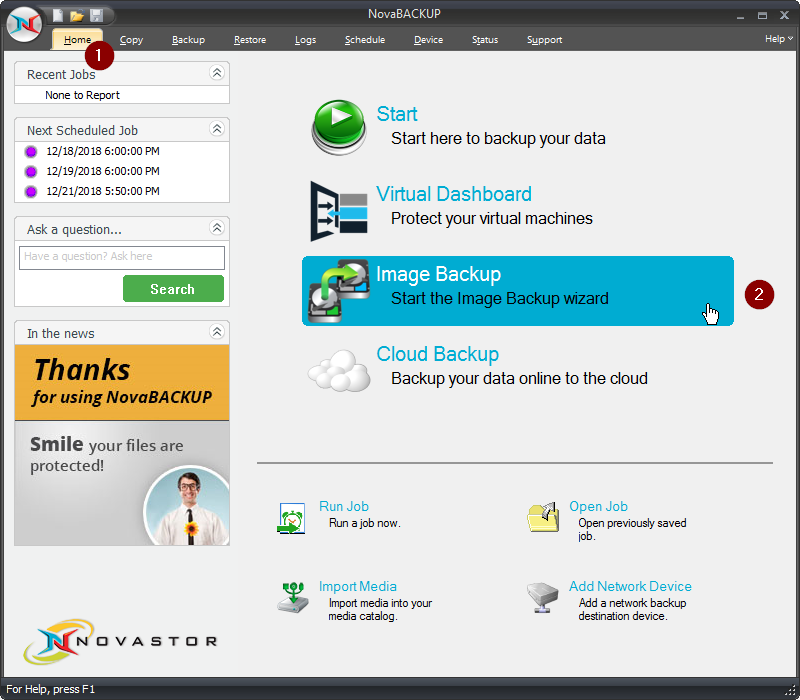Open the Virtual Dashboard link
This screenshot has height=700, width=800.
point(454,194)
